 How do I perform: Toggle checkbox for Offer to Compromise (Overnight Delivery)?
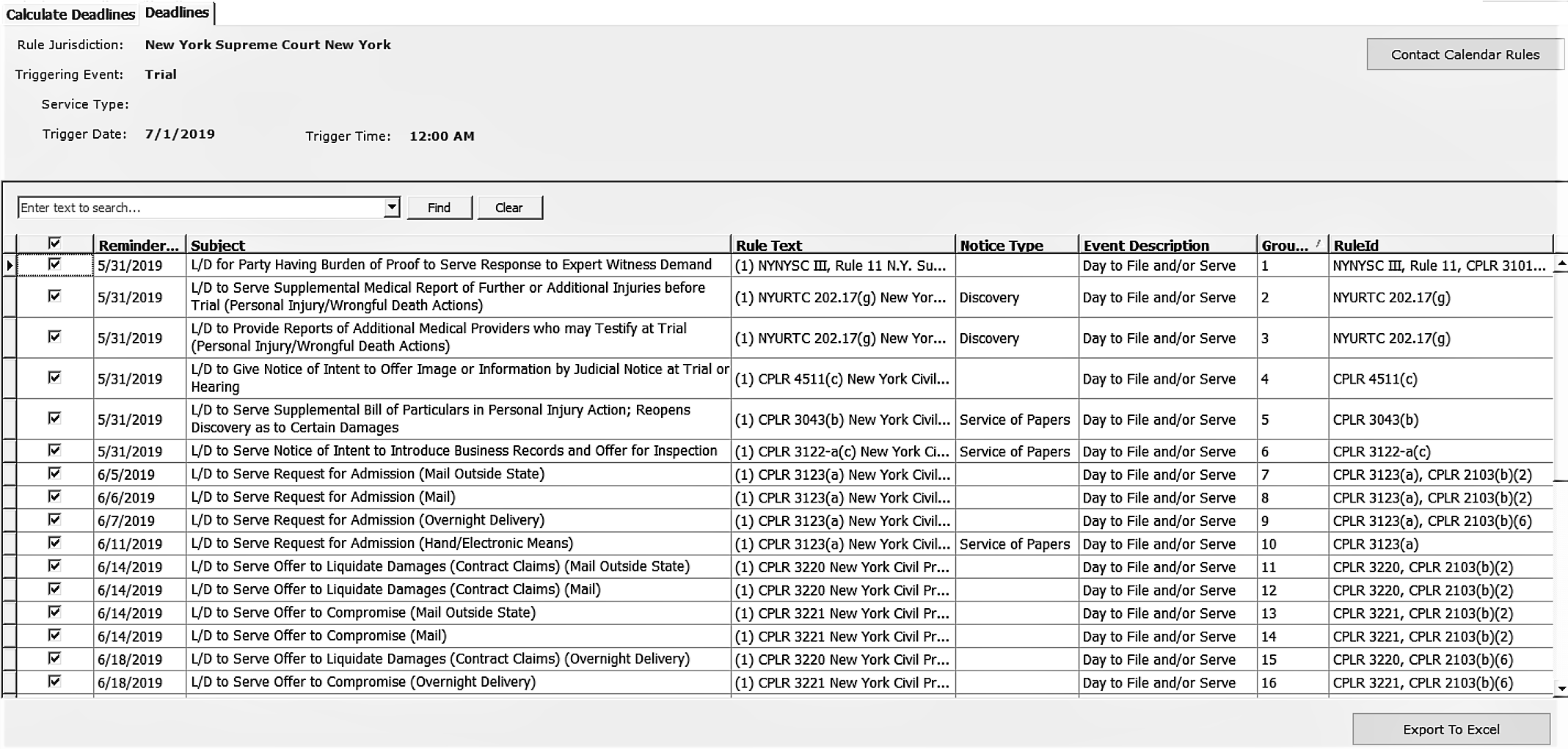click(x=54, y=681)
